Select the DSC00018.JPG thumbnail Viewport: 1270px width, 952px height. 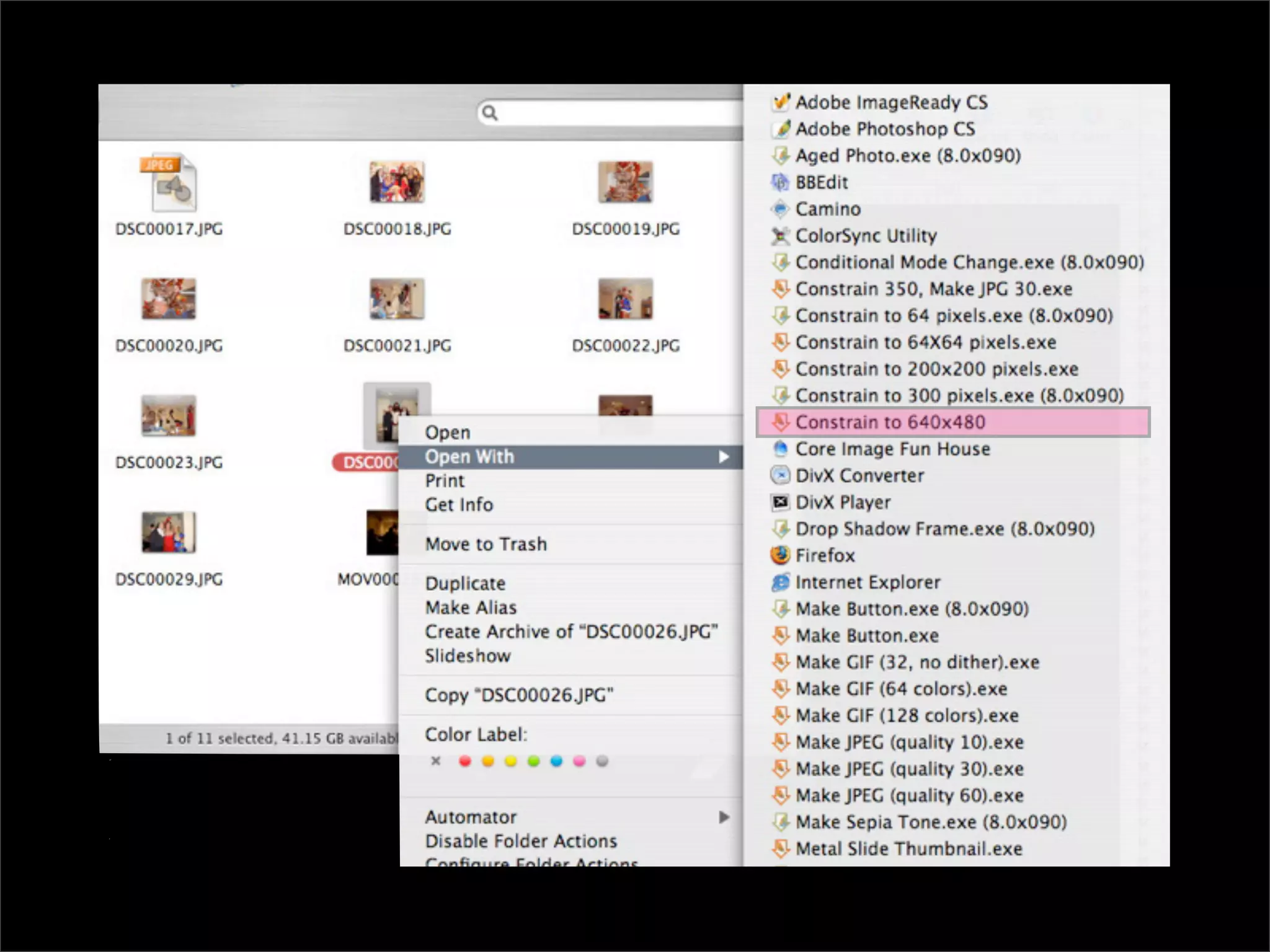pyautogui.click(x=397, y=182)
